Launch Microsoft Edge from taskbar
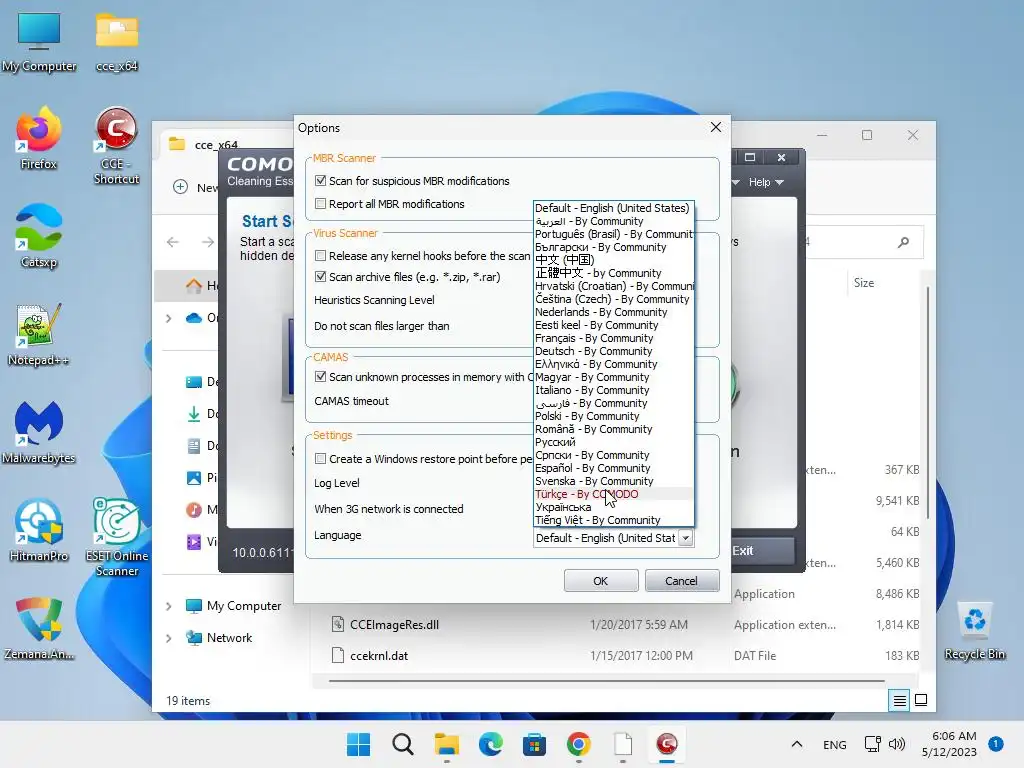 (x=490, y=744)
